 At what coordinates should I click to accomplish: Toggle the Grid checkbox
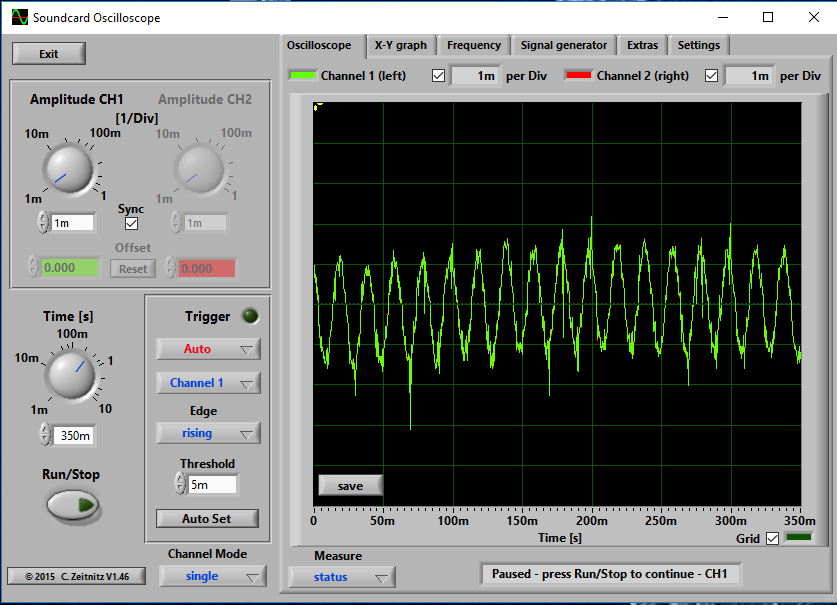[772, 538]
